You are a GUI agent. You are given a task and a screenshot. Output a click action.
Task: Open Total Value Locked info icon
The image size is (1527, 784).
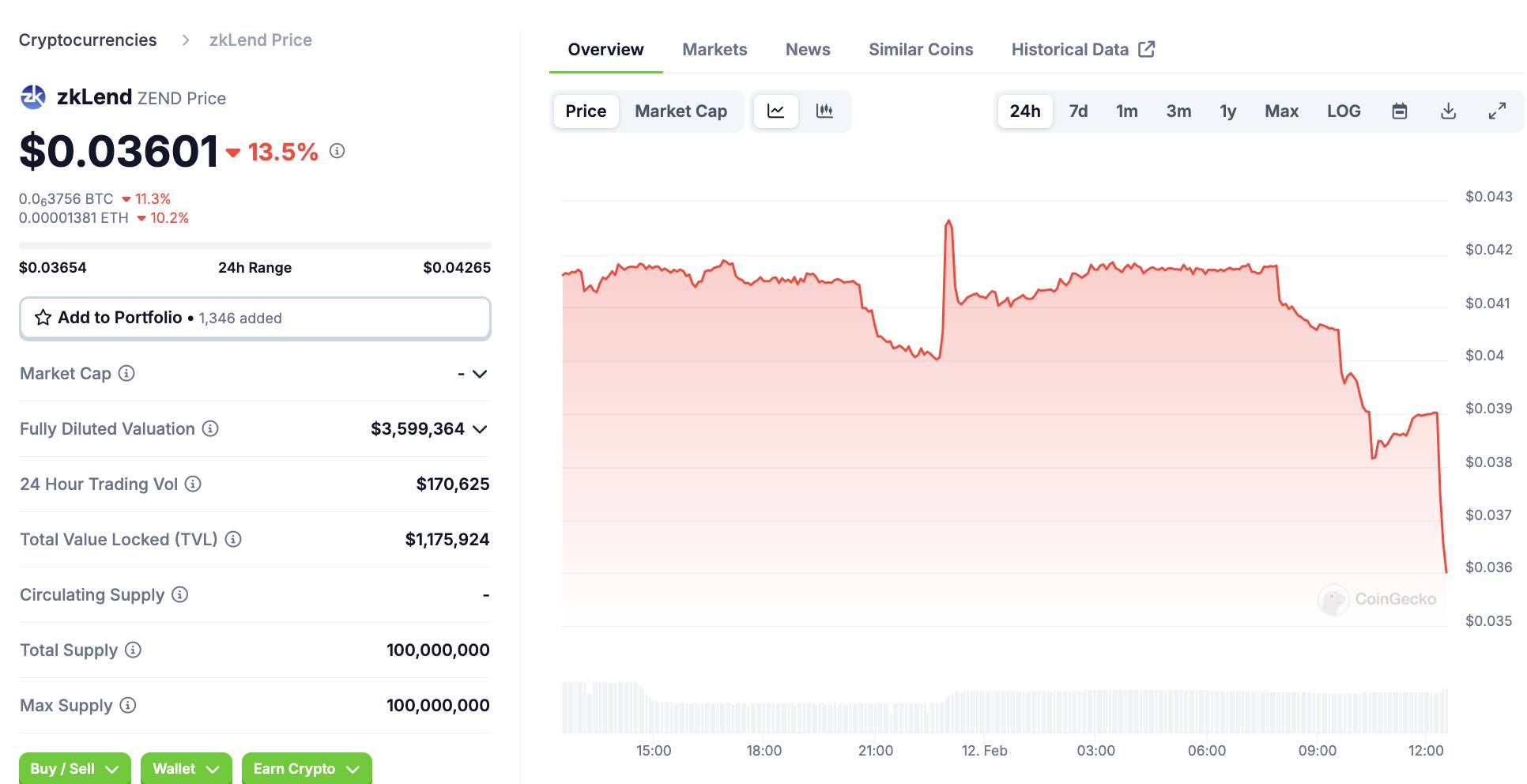pos(233,539)
